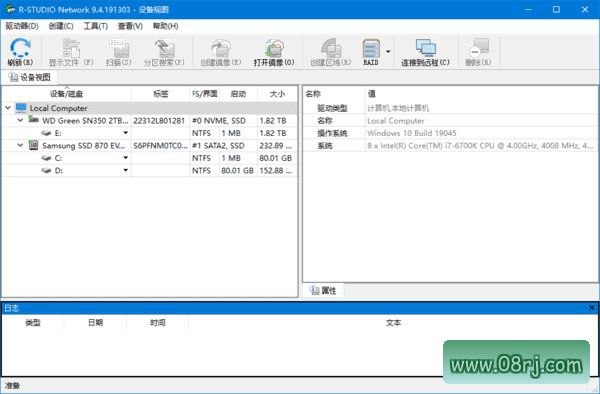Image resolution: width=600 pixels, height=394 pixels.
Task: Select the D: partition row
Action: 150,170
